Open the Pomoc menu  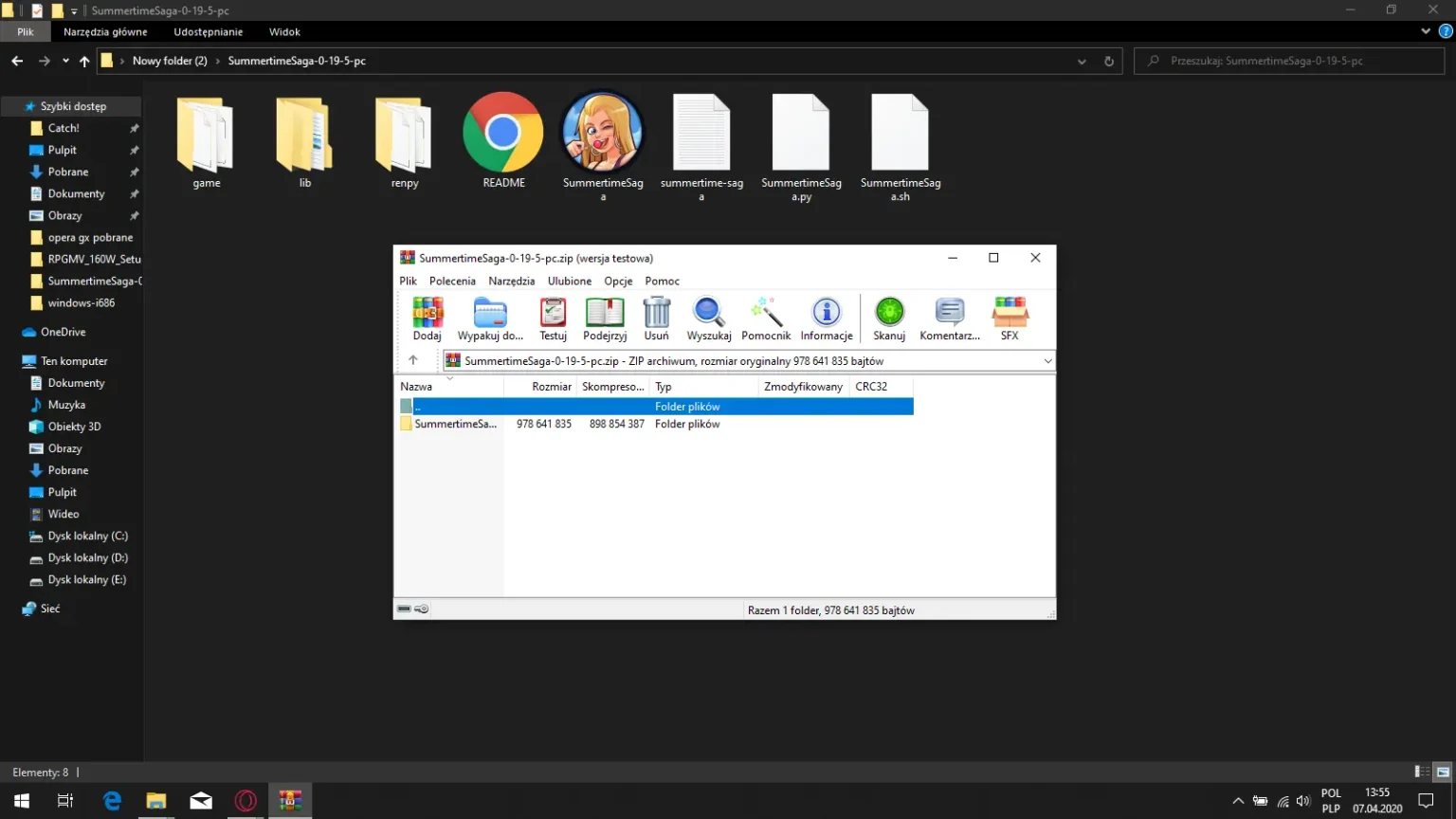663,281
